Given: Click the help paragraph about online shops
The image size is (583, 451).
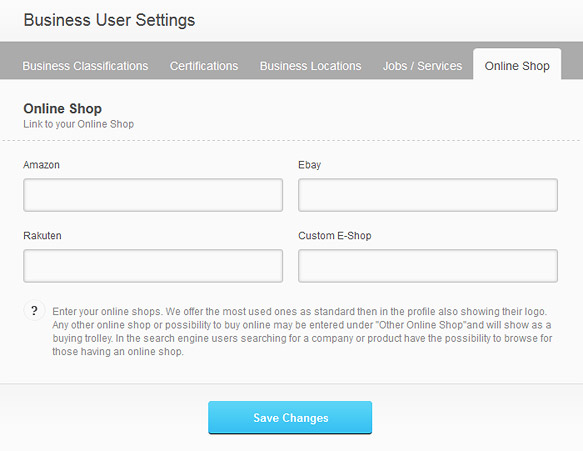Looking at the screenshot, I should [302, 331].
